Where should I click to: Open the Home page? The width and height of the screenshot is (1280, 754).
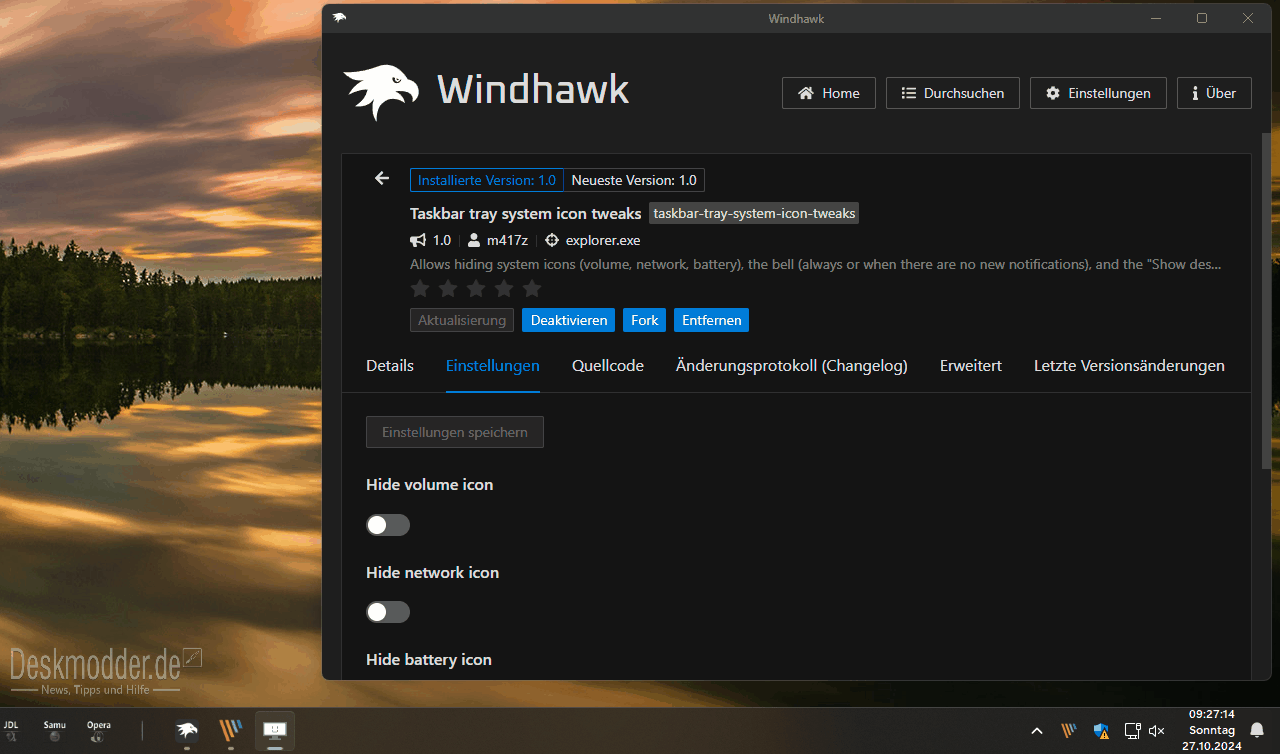[x=829, y=93]
